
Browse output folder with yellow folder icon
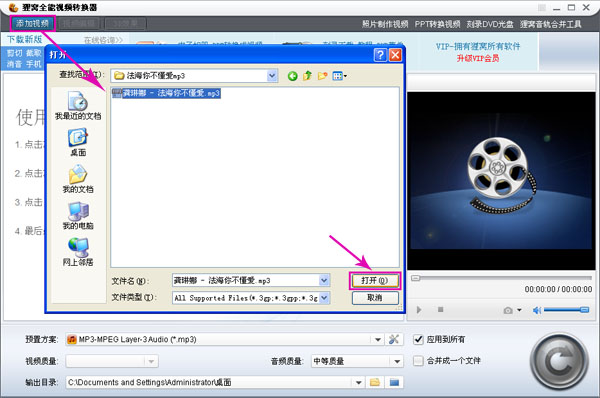click(375, 382)
